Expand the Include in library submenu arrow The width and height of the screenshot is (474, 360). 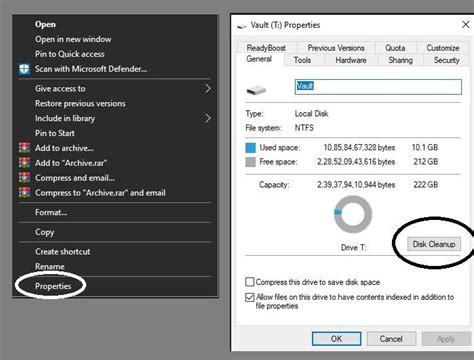(x=208, y=118)
